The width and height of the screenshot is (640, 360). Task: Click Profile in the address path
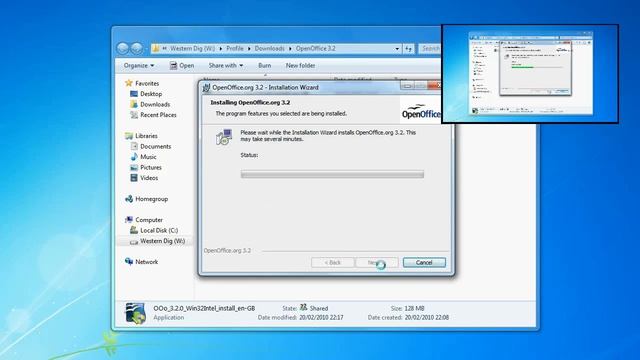235,49
